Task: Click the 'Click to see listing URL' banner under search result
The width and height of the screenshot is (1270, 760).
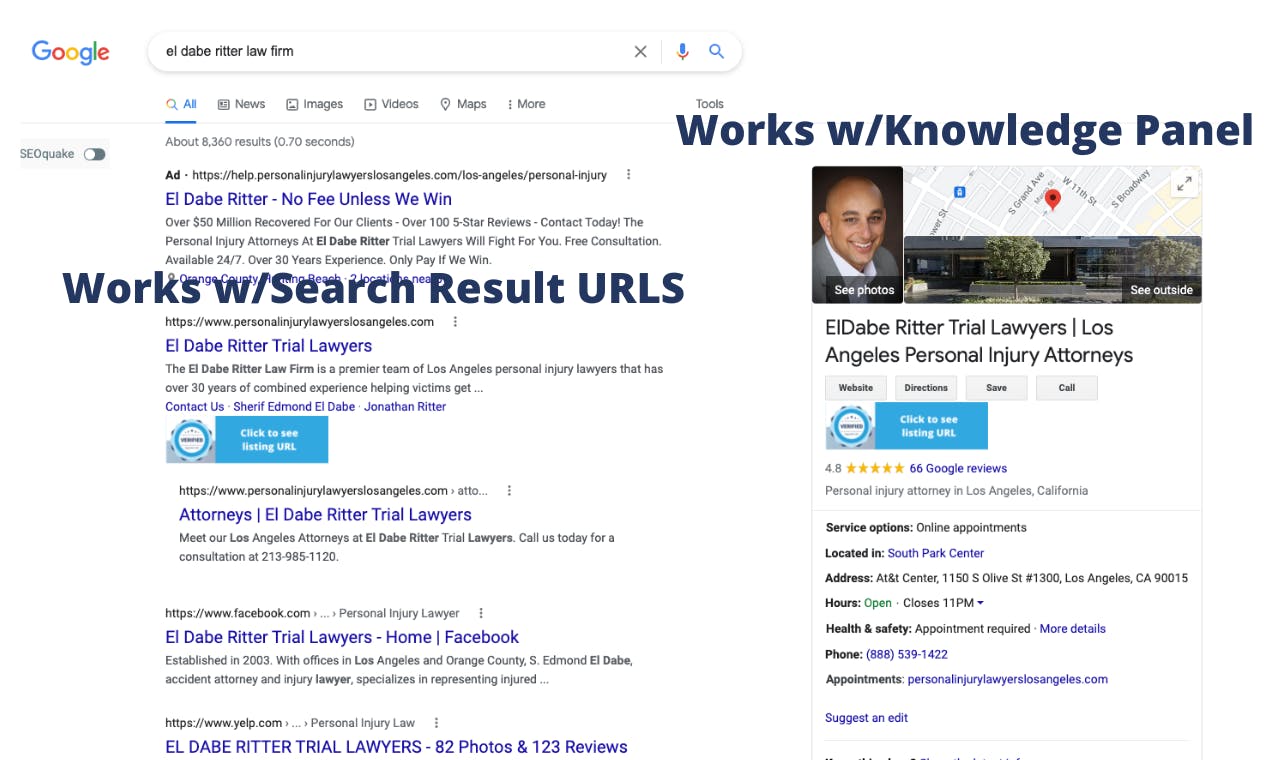Action: click(247, 440)
